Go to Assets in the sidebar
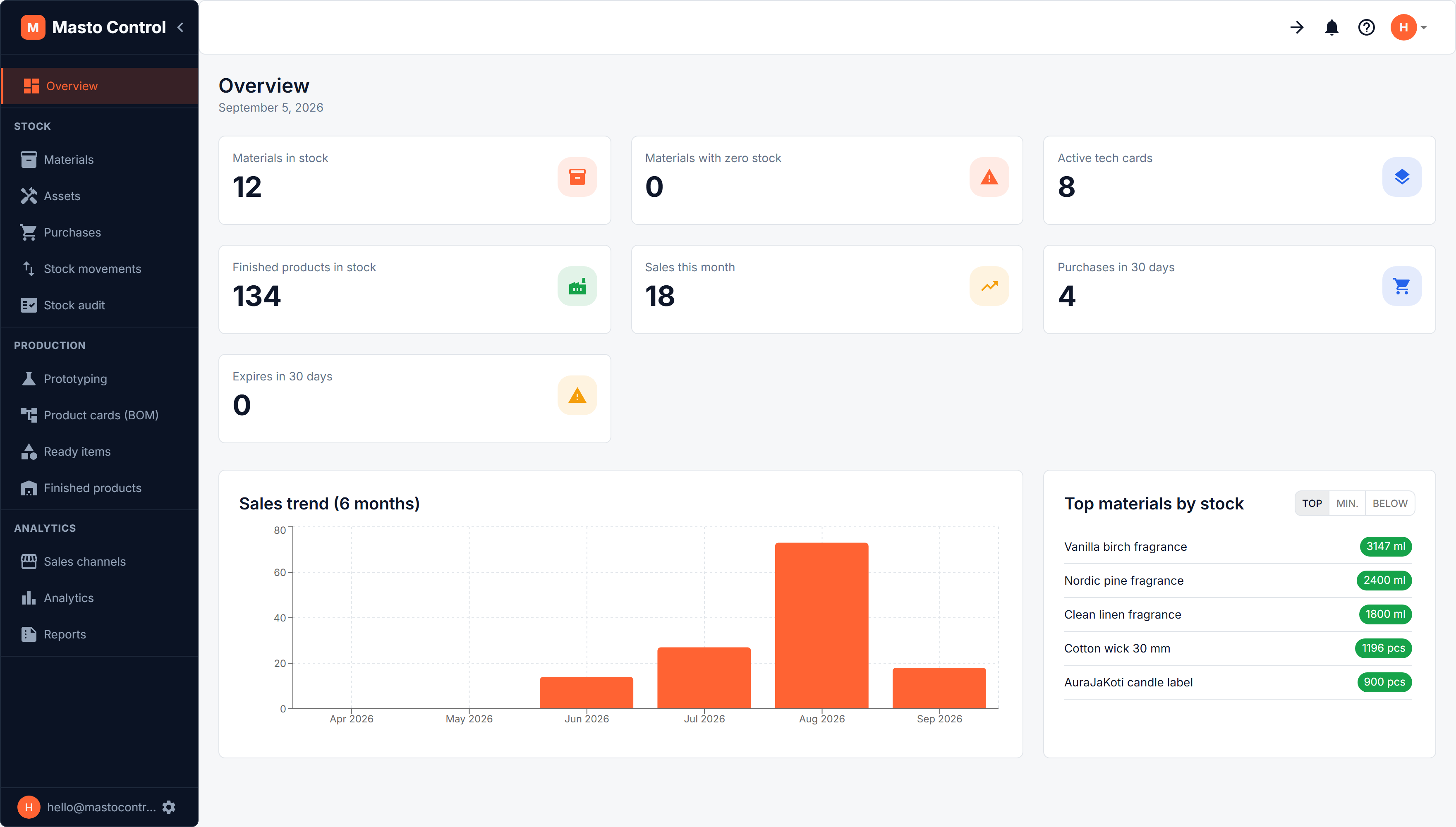This screenshot has width=1456, height=827. click(x=100, y=196)
